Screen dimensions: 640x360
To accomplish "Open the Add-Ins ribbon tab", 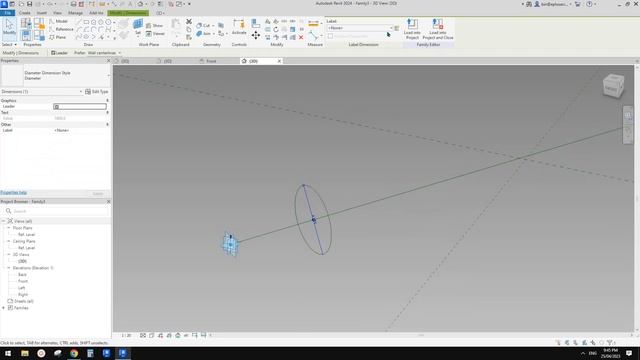I will (96, 13).
